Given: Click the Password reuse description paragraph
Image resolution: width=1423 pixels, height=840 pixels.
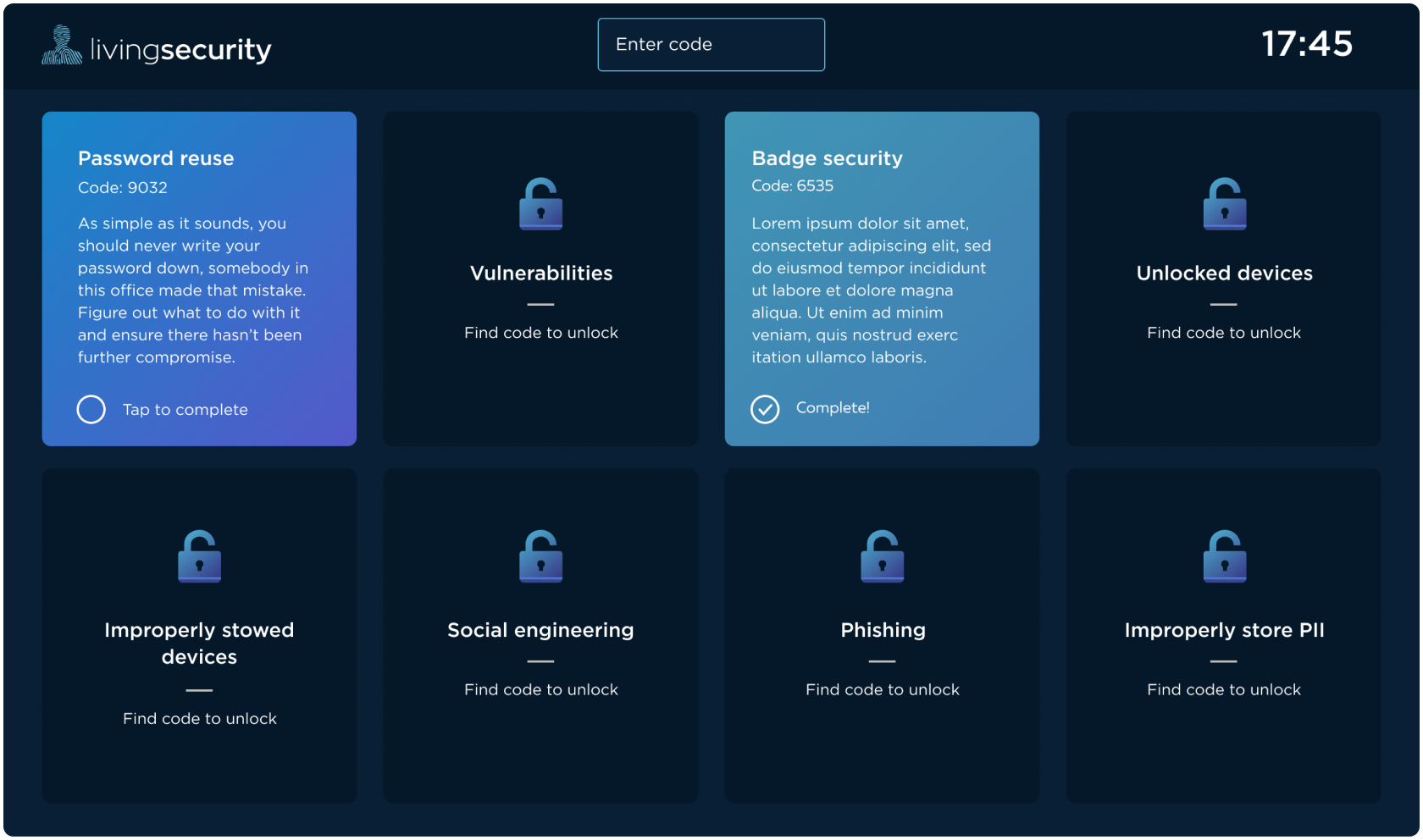Looking at the screenshot, I should (x=193, y=290).
